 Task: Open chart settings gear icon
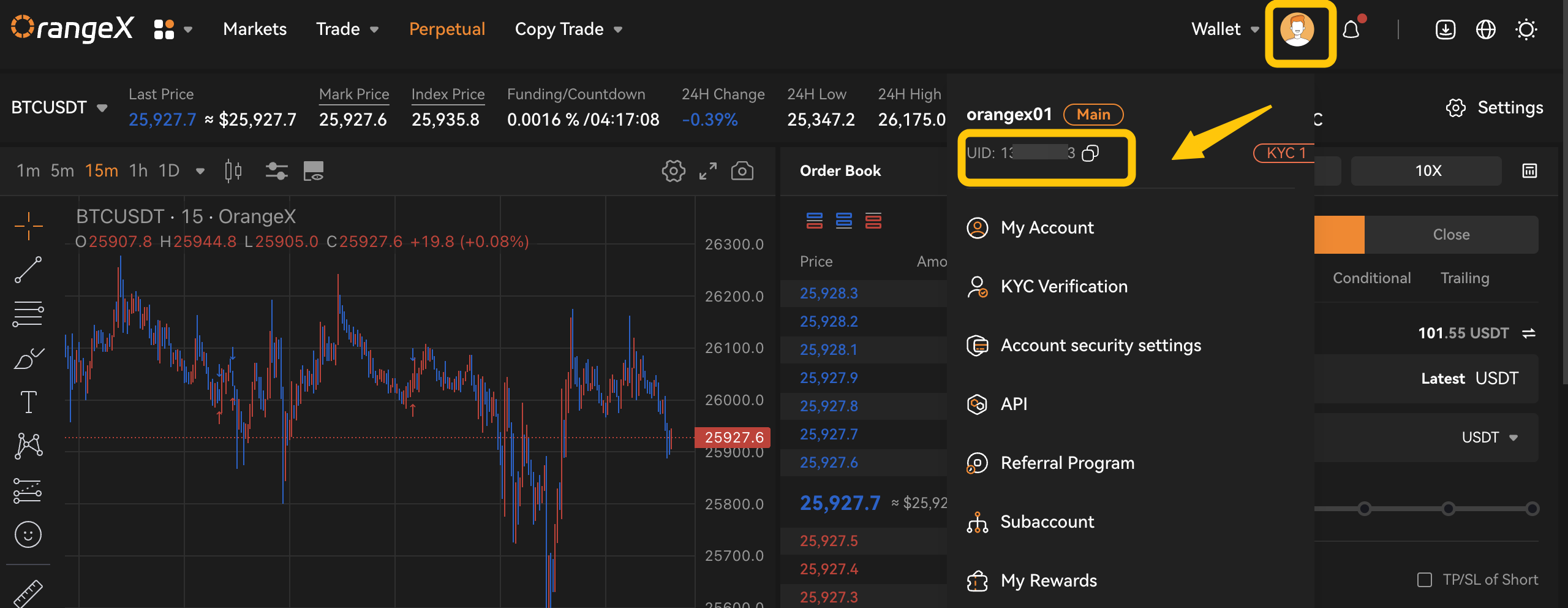coord(673,171)
